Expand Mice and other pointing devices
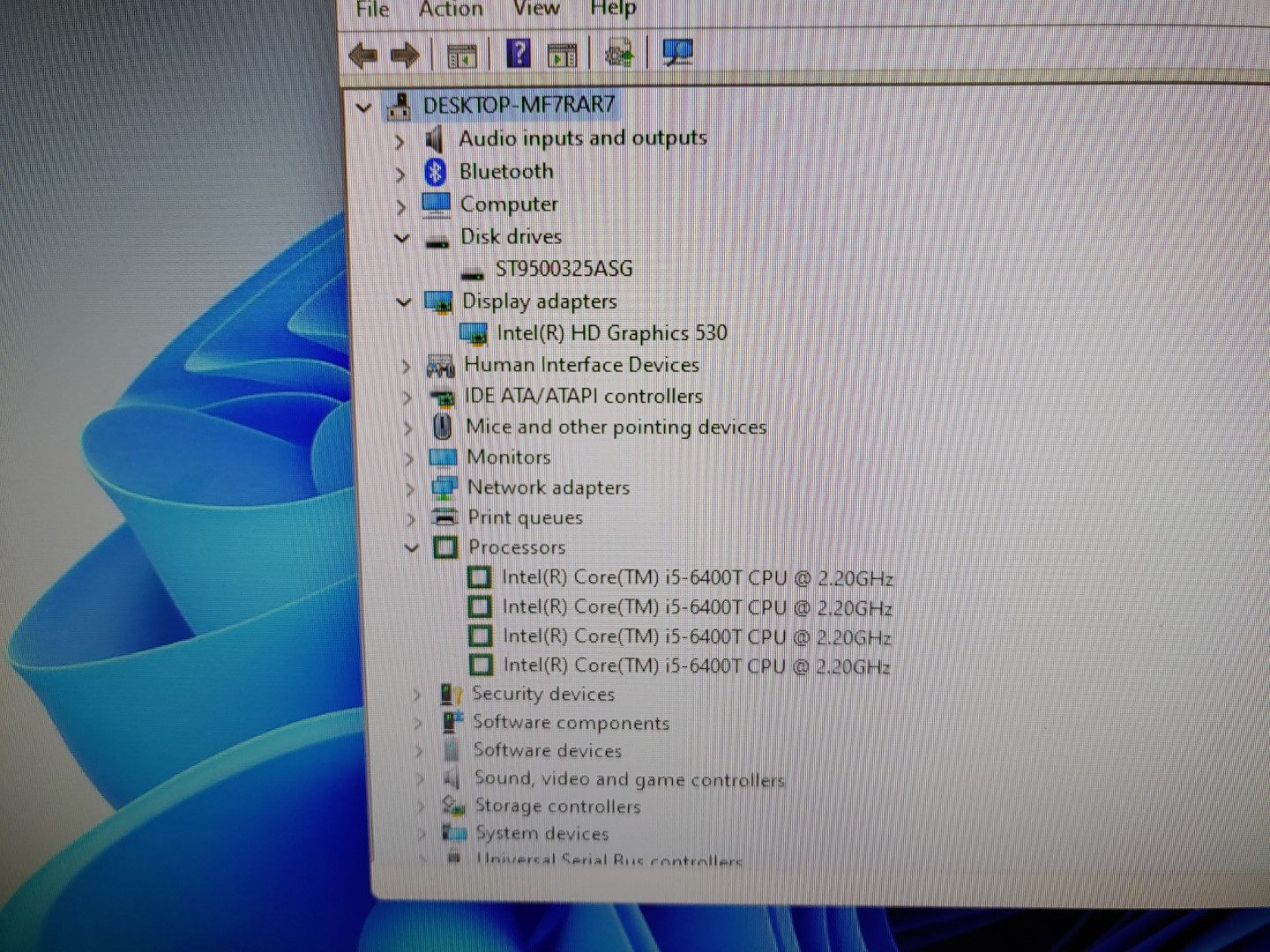 [407, 428]
